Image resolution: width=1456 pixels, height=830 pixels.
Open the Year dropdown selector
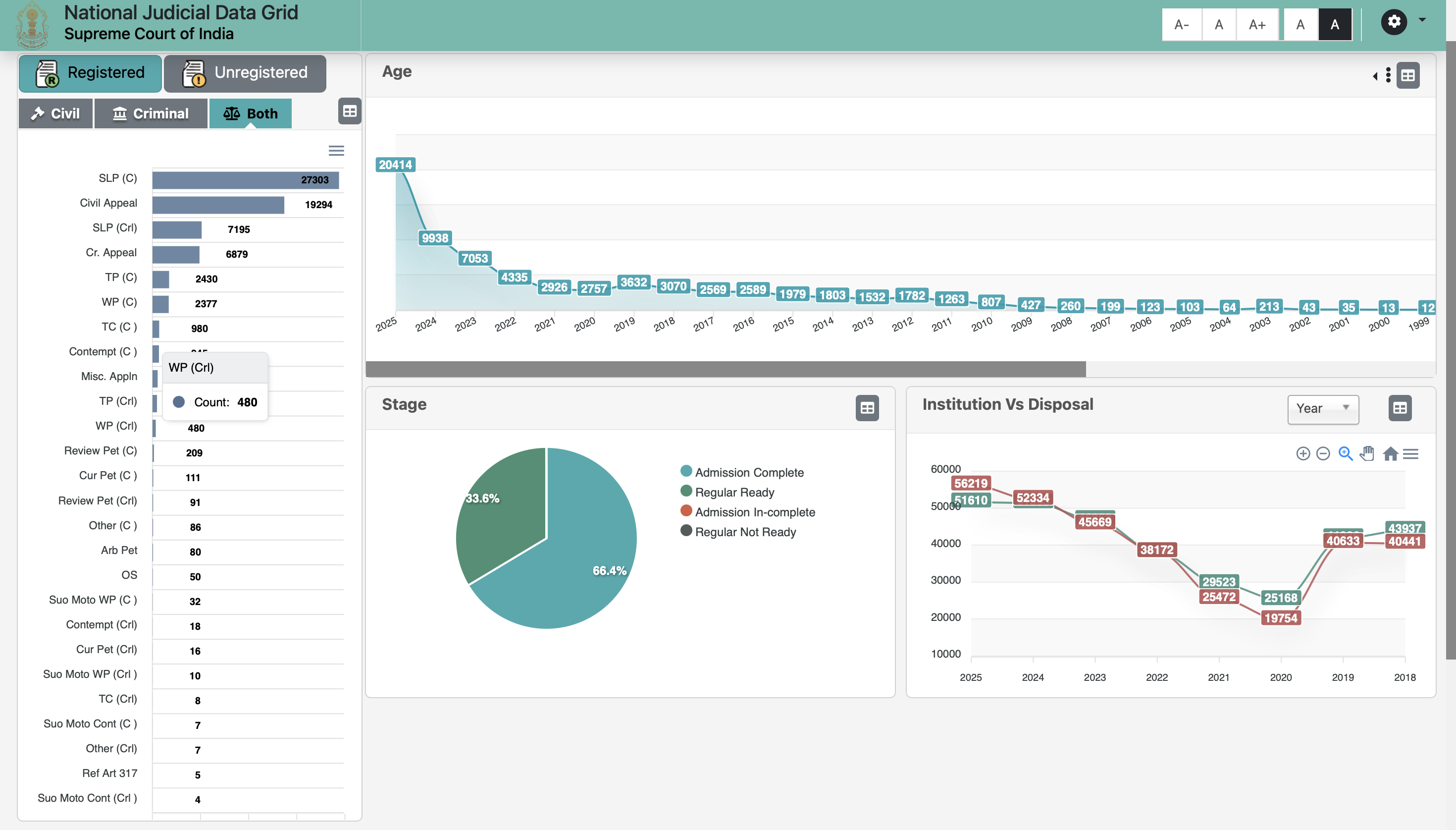pos(1323,408)
